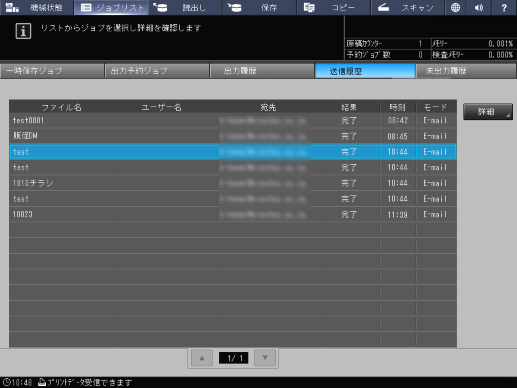Switch to the 一時保存ジョブ tab
The image size is (517, 388).
52,71
